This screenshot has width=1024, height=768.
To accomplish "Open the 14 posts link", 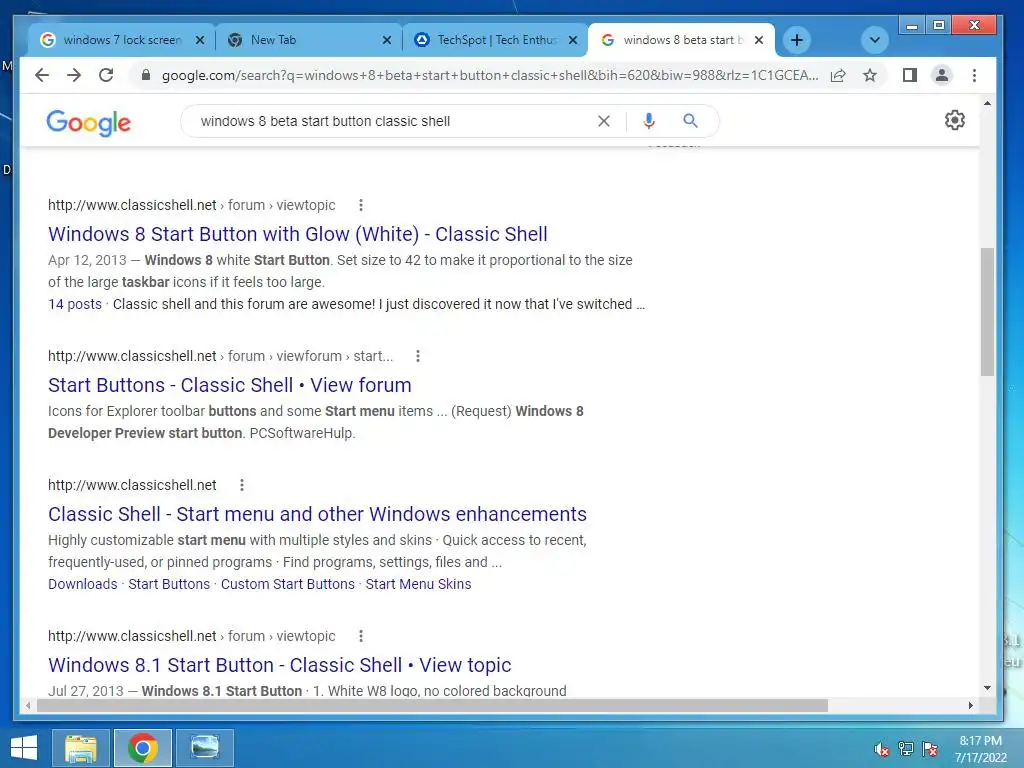I will coord(75,304).
